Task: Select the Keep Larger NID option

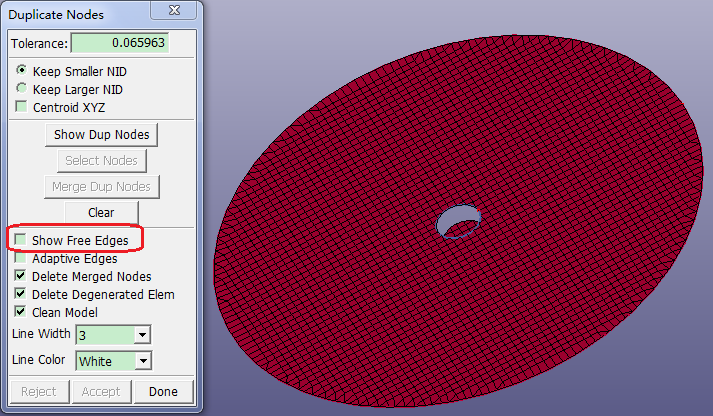Action: 21,89
